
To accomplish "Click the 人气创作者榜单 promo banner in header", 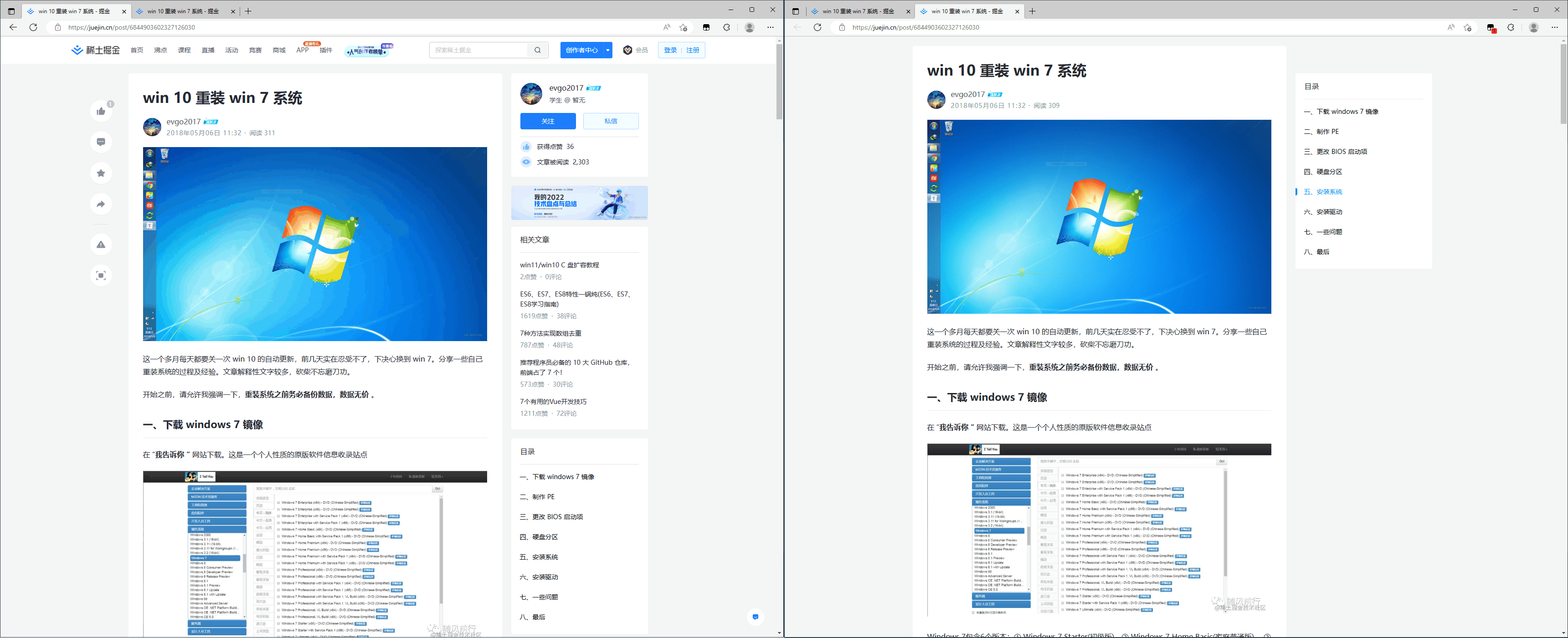I will pyautogui.click(x=369, y=51).
